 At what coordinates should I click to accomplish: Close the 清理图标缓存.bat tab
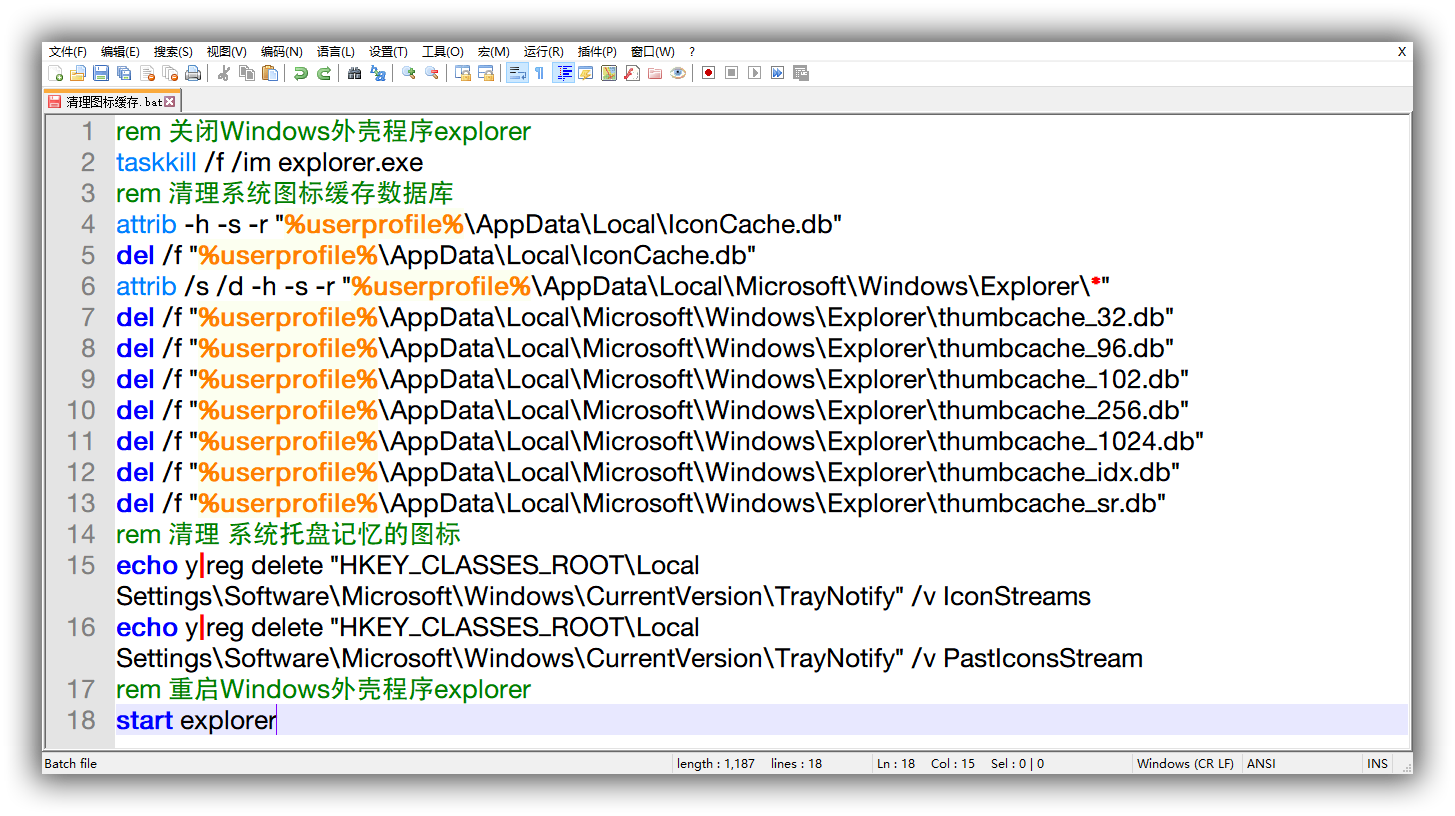(171, 102)
